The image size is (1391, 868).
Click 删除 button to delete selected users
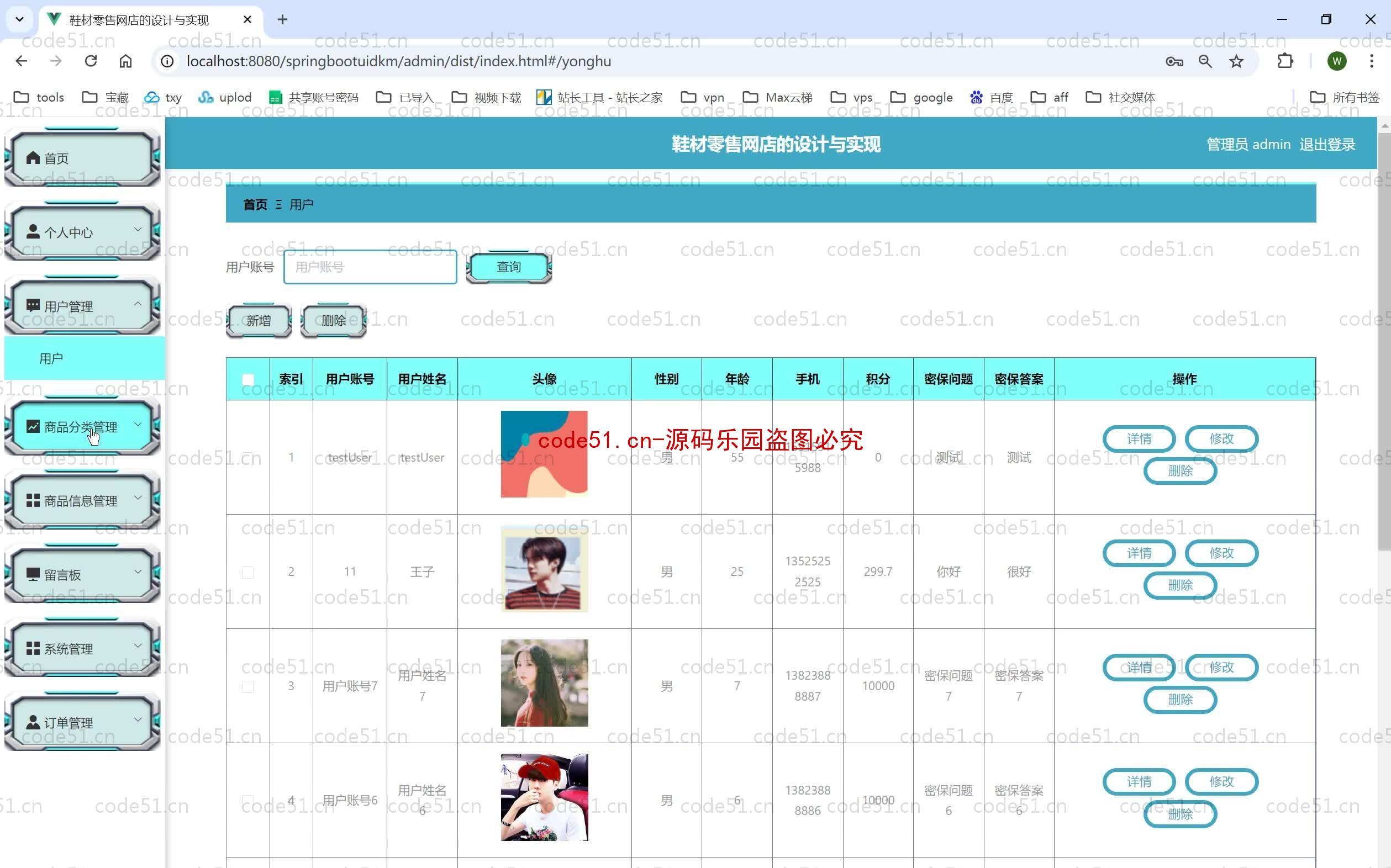pos(335,321)
